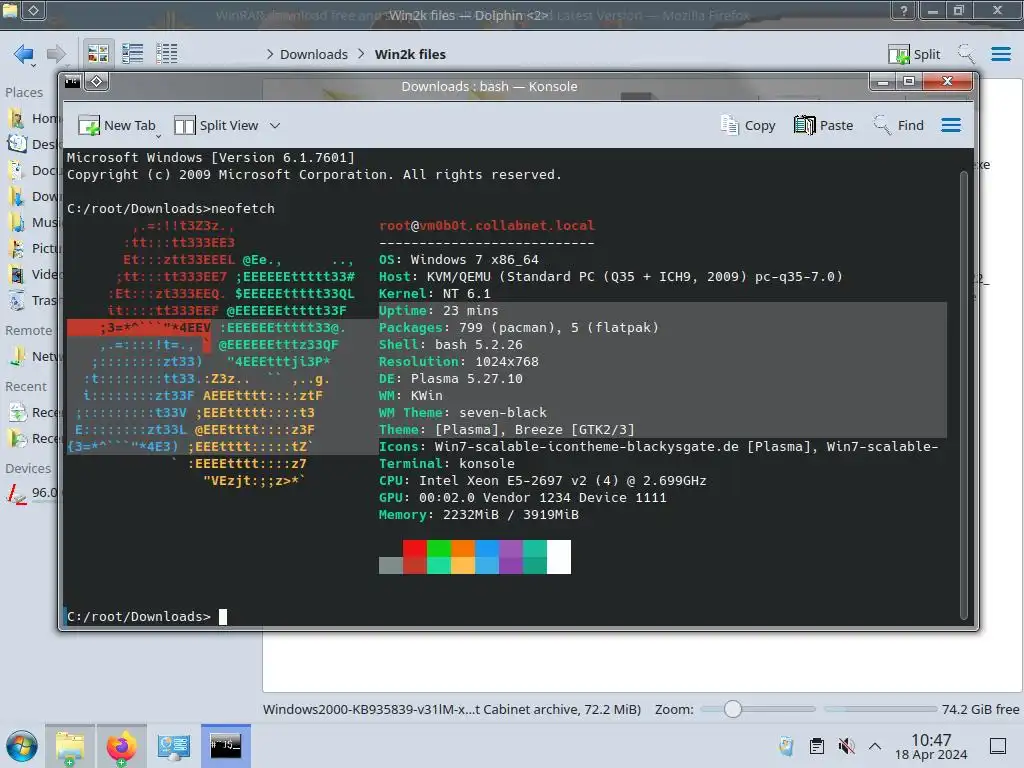Open Pictures in Places panel

point(33,249)
